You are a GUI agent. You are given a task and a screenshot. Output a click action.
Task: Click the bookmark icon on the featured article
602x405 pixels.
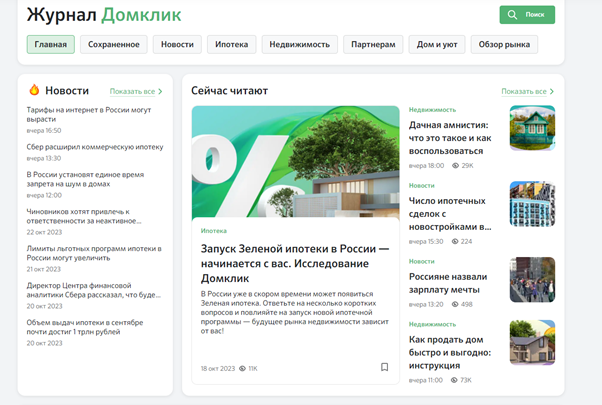[384, 367]
